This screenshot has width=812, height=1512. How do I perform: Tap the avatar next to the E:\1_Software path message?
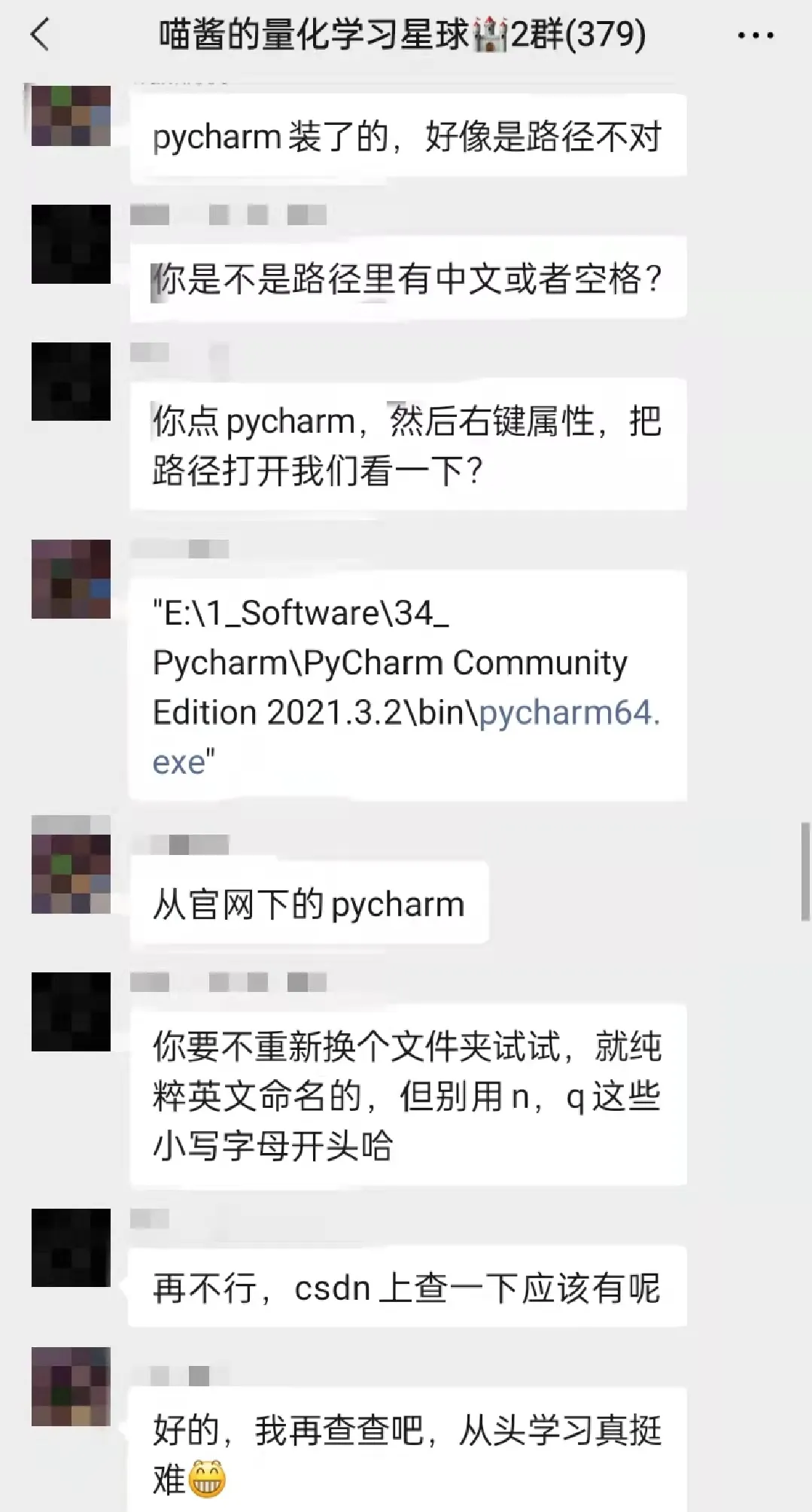click(x=71, y=578)
